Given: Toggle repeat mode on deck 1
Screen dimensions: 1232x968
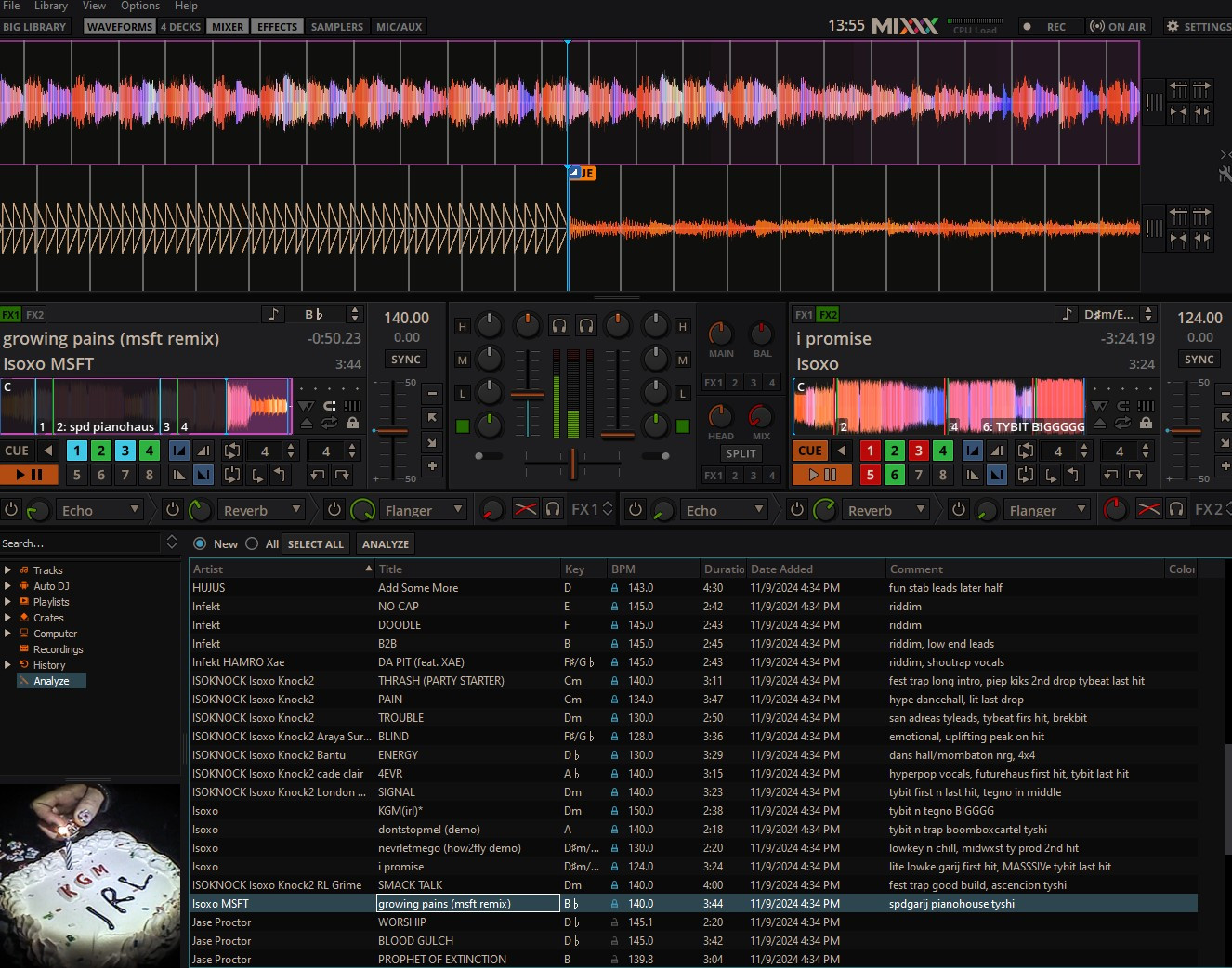Looking at the screenshot, I should (x=329, y=424).
